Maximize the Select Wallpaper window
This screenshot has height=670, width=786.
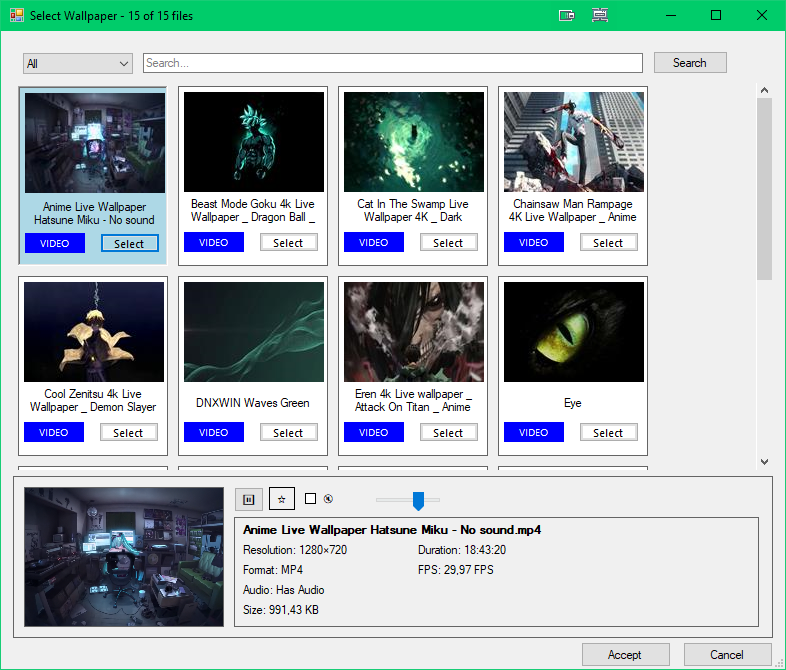[716, 16]
